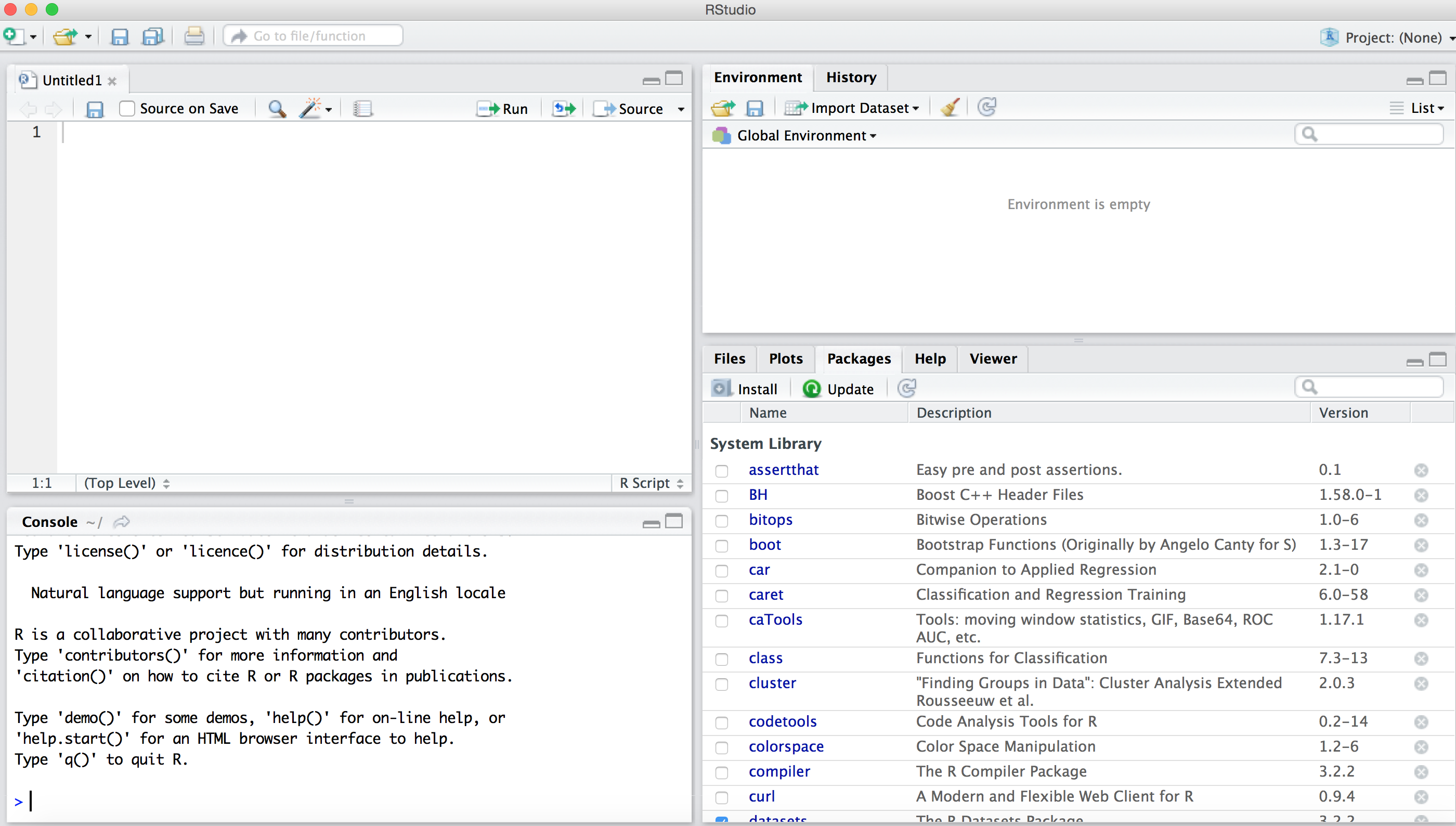Remove the curl package via X icon
Screen dimensions: 1456x826
1421,797
